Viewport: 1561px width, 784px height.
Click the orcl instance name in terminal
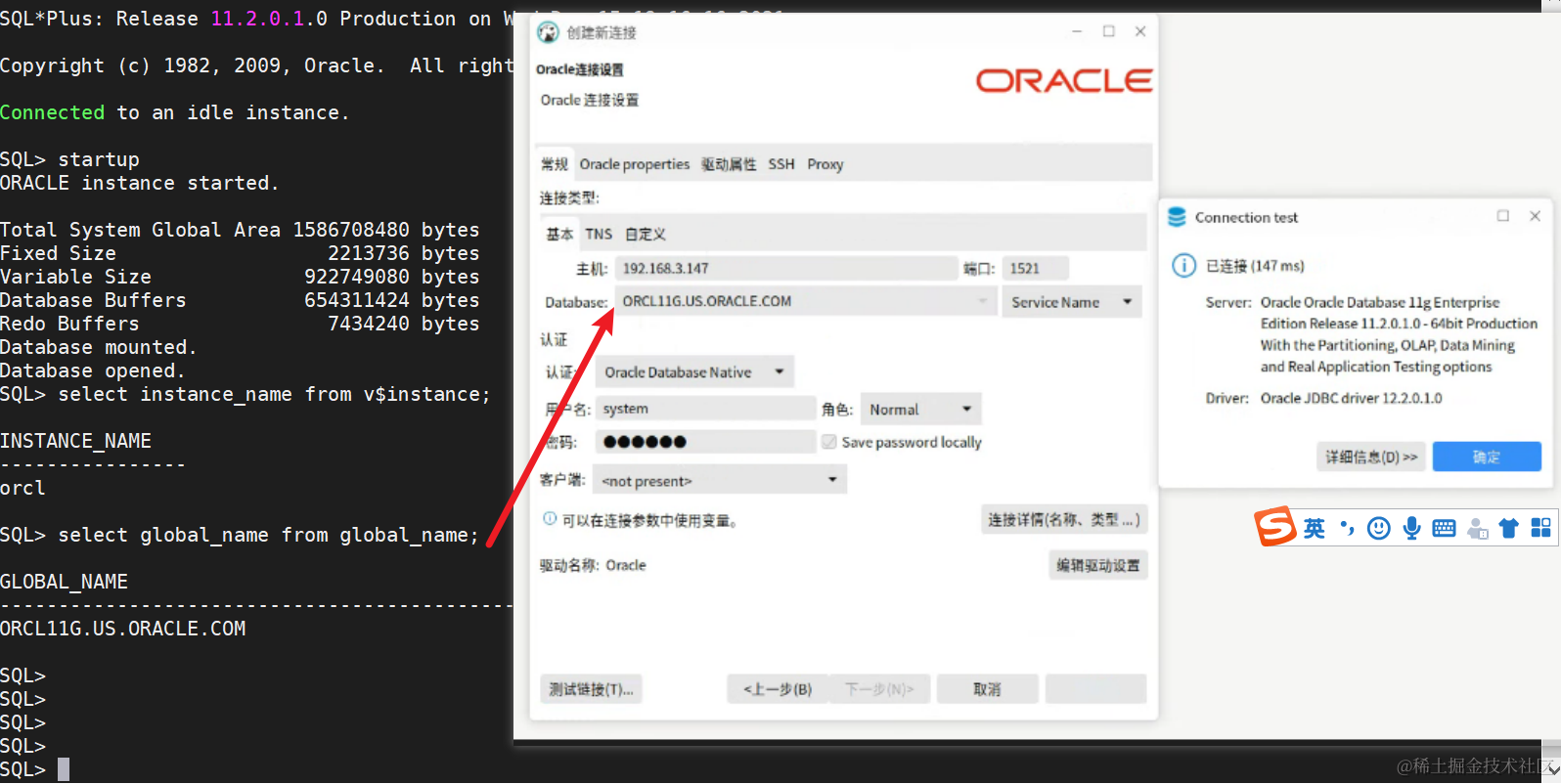click(x=22, y=488)
